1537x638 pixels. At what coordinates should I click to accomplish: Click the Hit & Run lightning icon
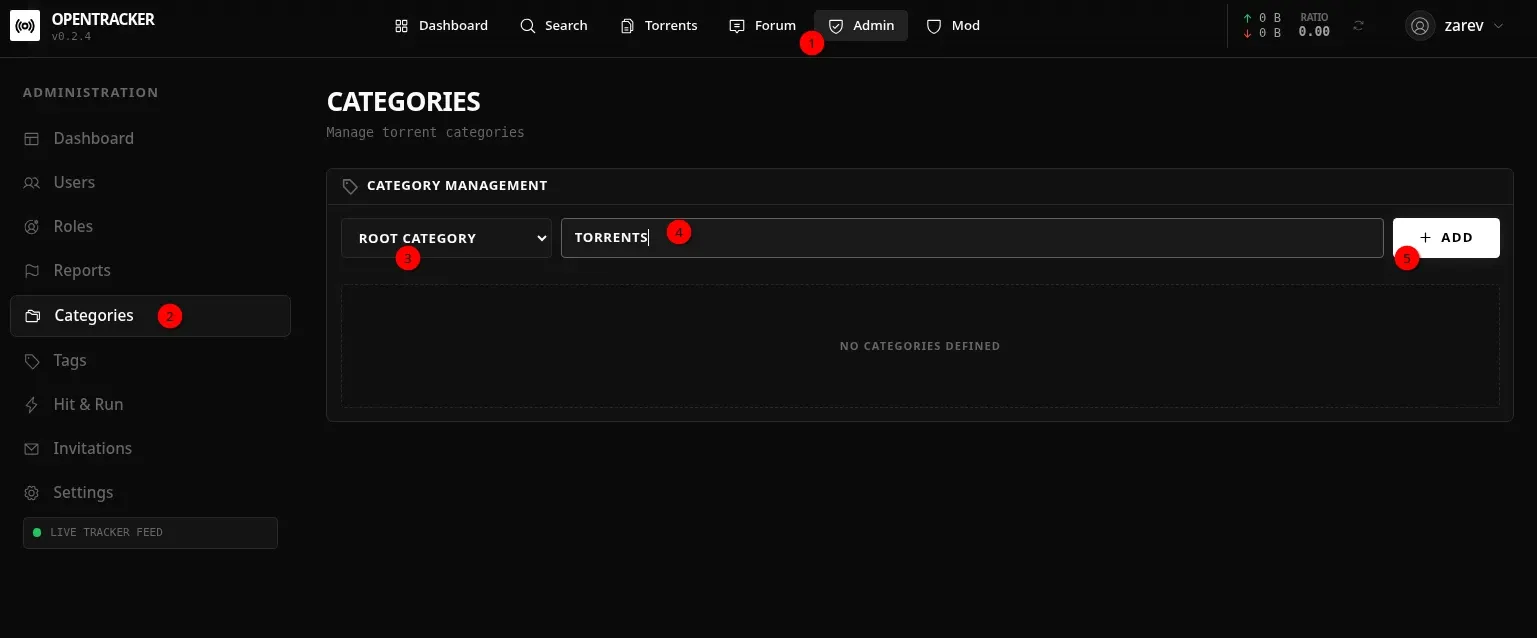pyautogui.click(x=32, y=405)
